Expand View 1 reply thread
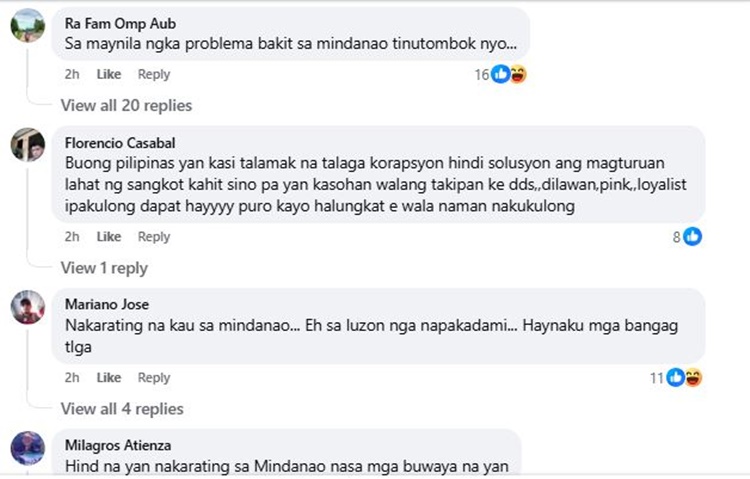 (104, 268)
